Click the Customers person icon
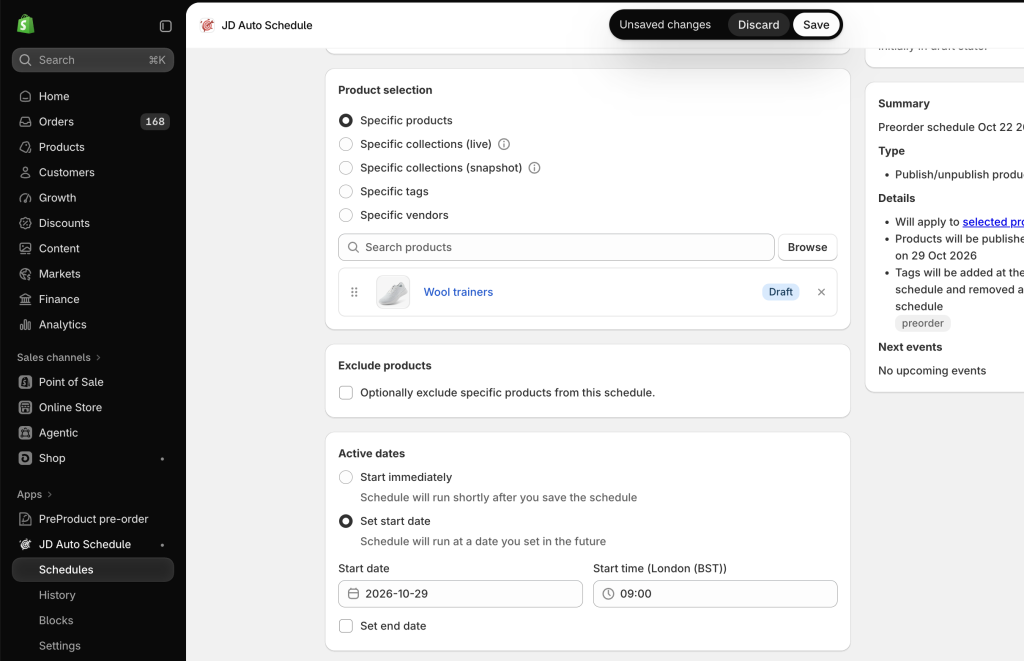1024x661 pixels. [25, 172]
